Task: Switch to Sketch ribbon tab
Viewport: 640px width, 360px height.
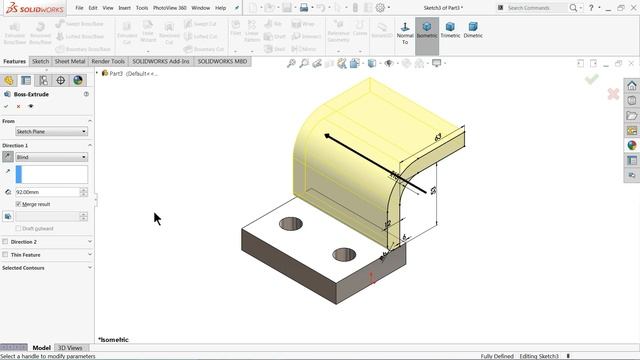Action: pyautogui.click(x=40, y=61)
